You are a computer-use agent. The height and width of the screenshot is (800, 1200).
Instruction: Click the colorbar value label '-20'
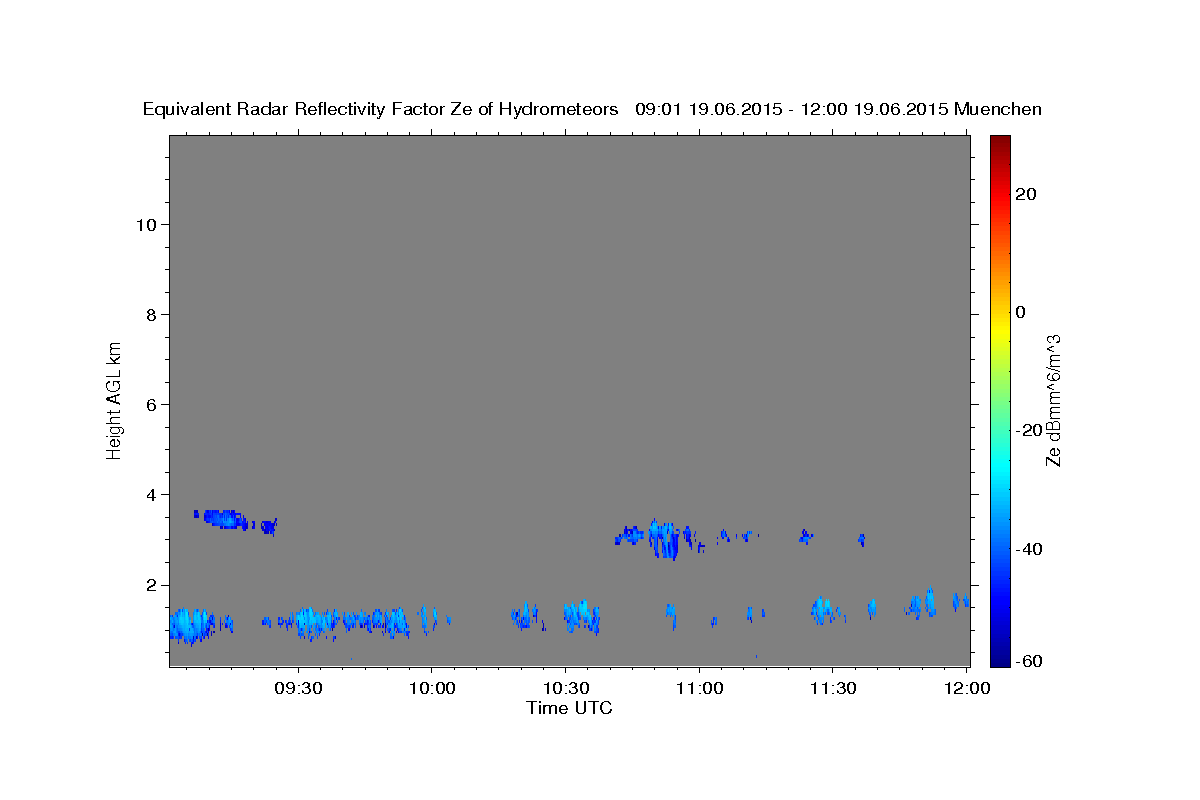pos(1028,430)
